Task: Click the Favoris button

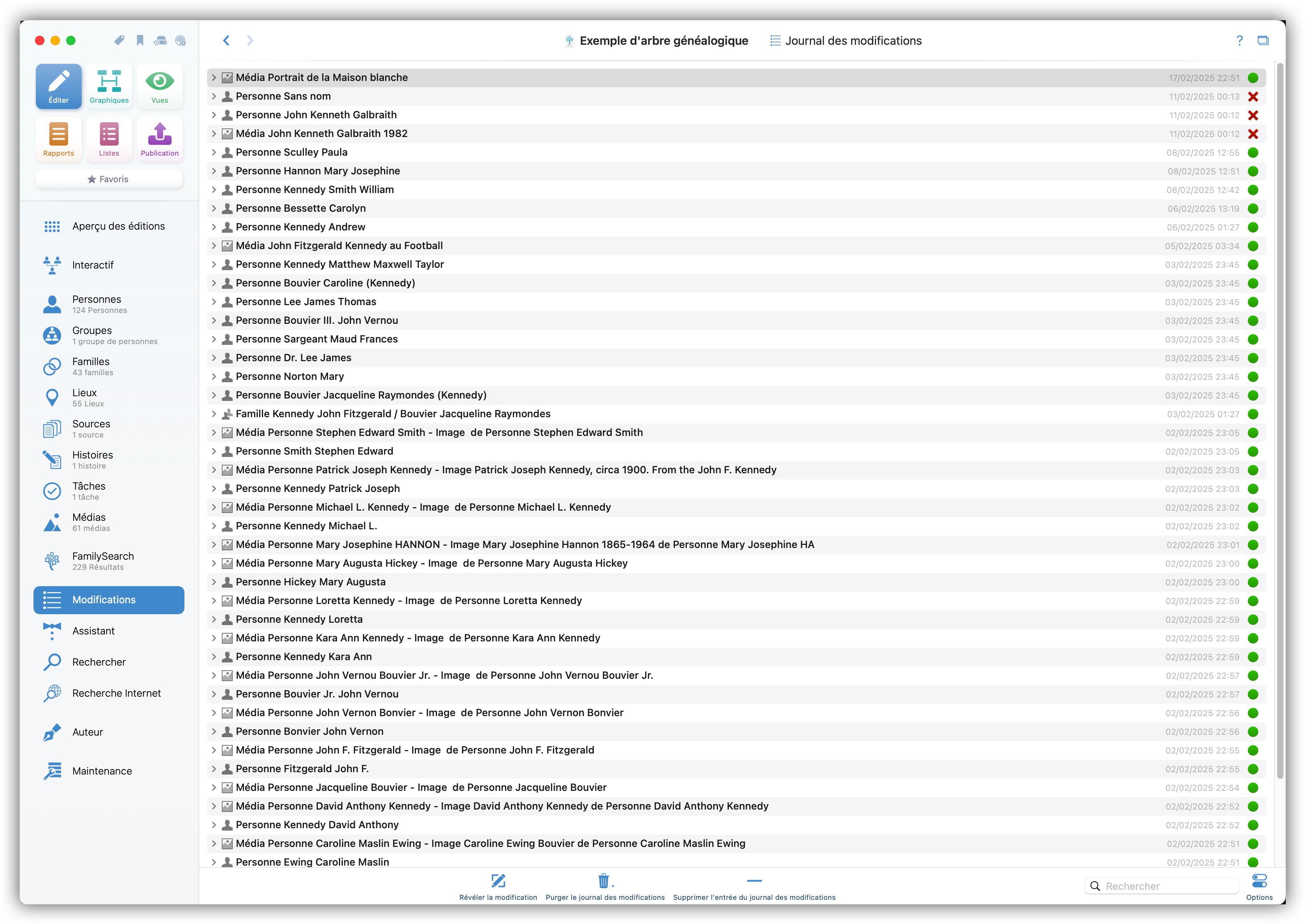Action: (x=109, y=179)
